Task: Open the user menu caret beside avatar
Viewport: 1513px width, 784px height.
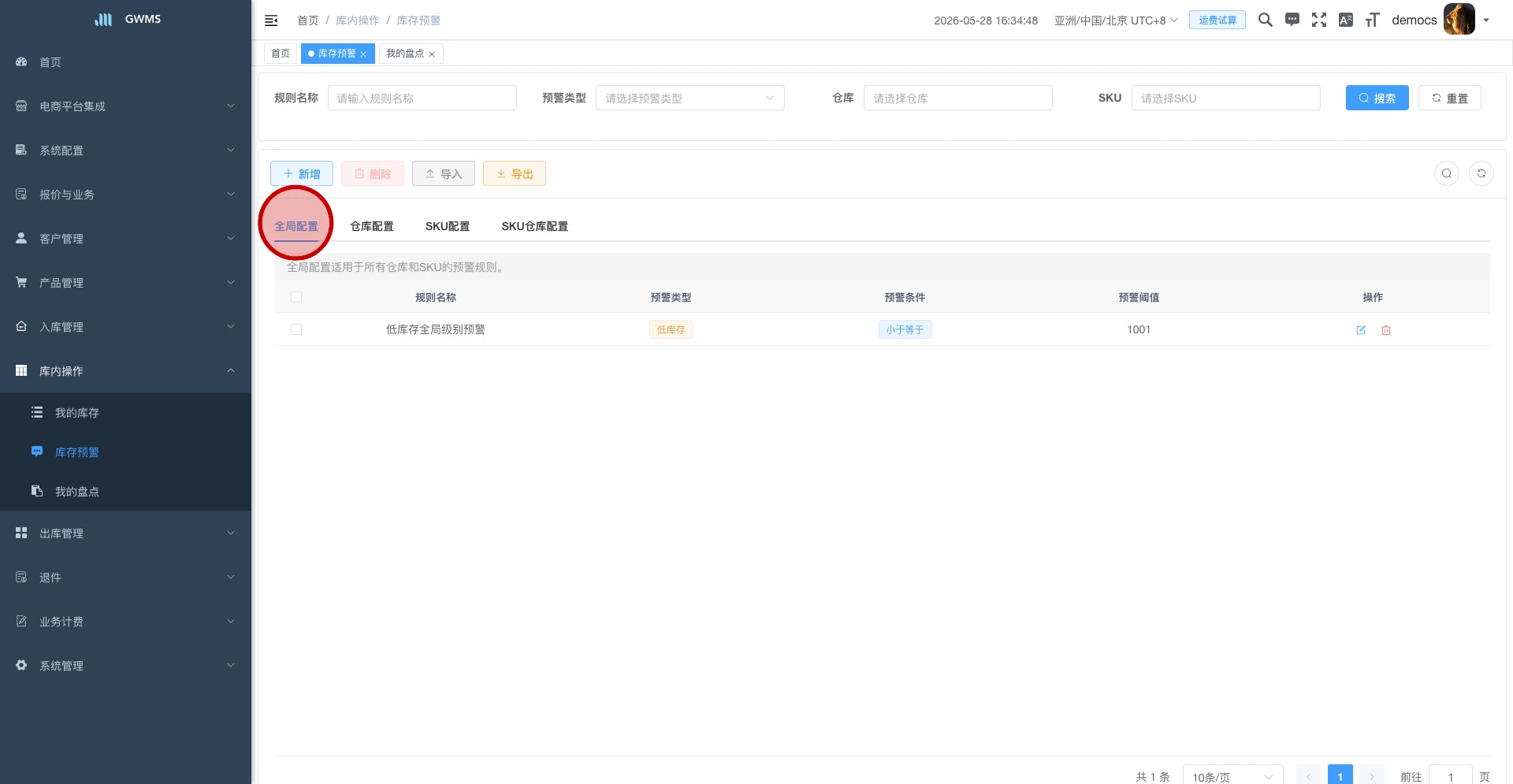Action: [1486, 20]
